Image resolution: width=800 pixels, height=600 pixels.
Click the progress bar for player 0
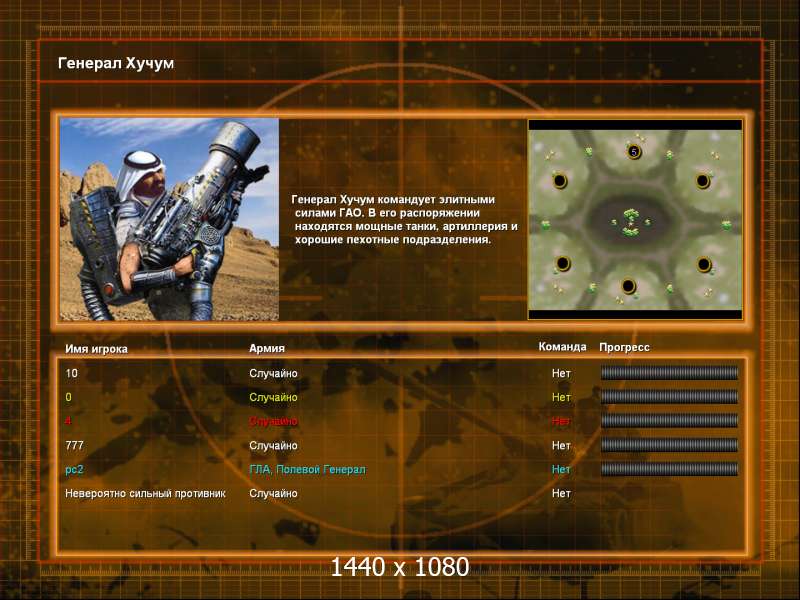[x=669, y=397]
